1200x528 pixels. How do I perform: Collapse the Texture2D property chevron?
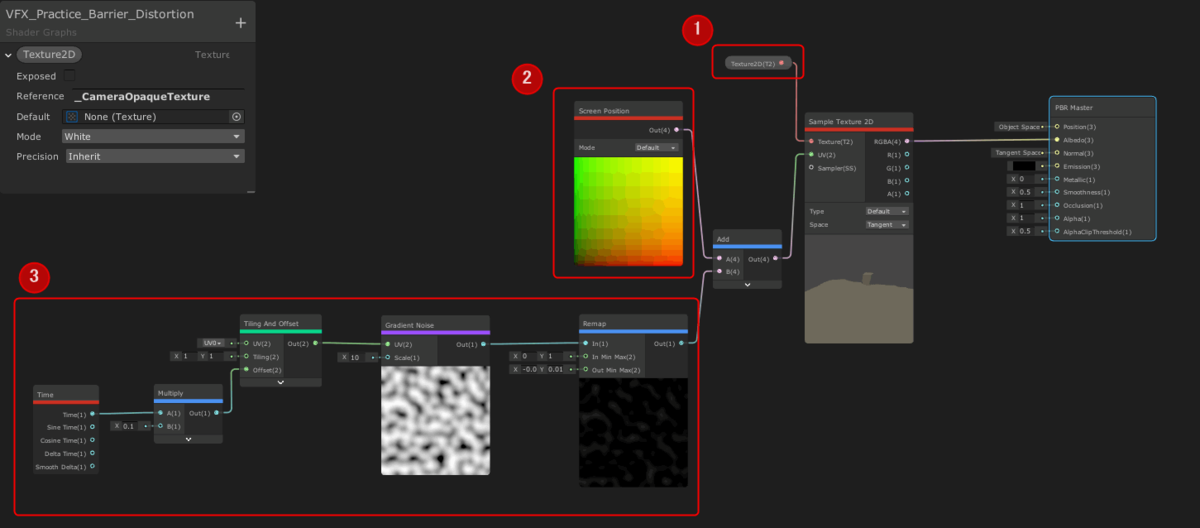(x=9, y=55)
